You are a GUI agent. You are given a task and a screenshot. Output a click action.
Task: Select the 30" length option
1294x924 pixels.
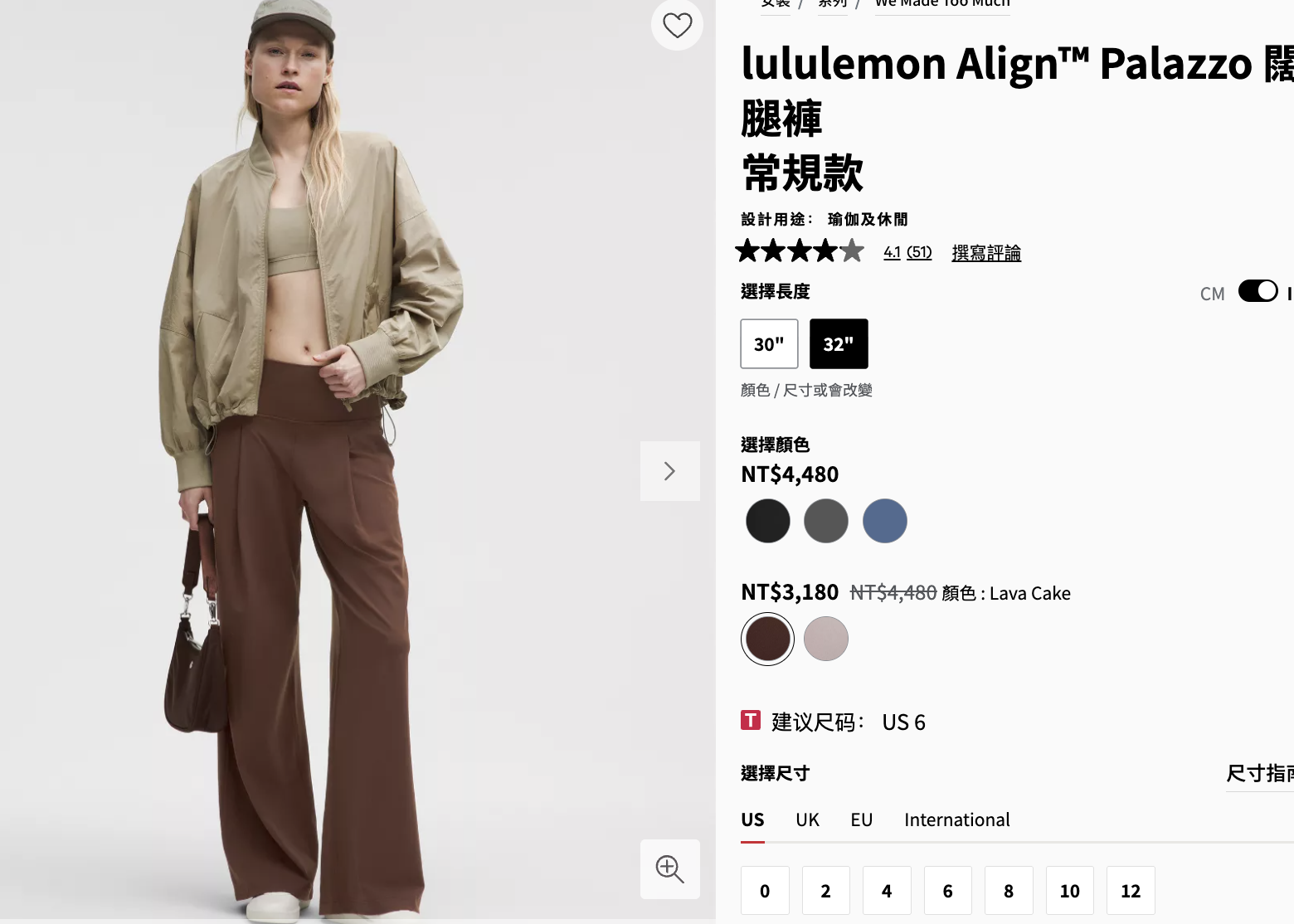[x=769, y=343]
